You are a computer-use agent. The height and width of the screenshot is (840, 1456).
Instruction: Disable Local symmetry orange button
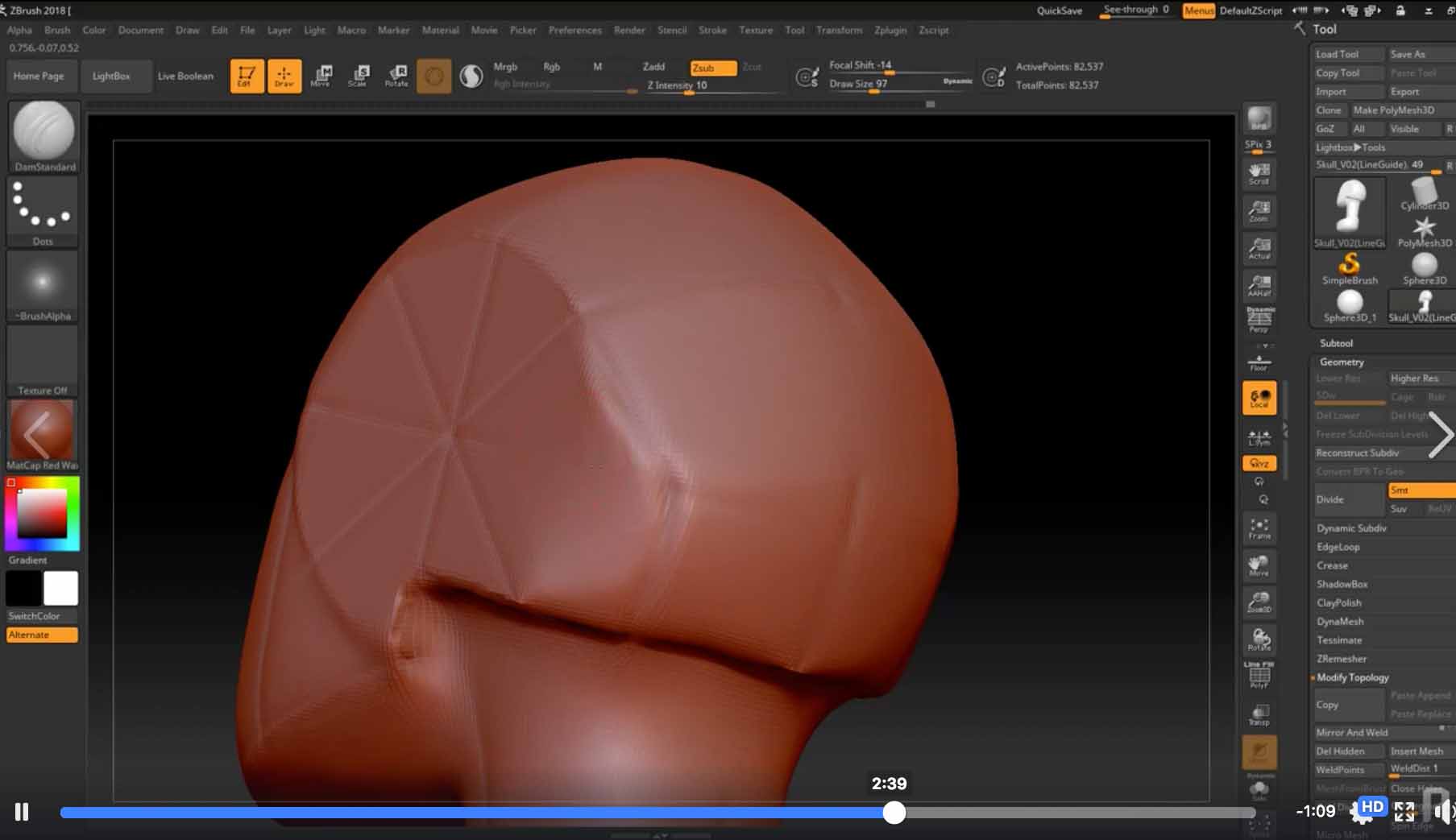[1259, 398]
